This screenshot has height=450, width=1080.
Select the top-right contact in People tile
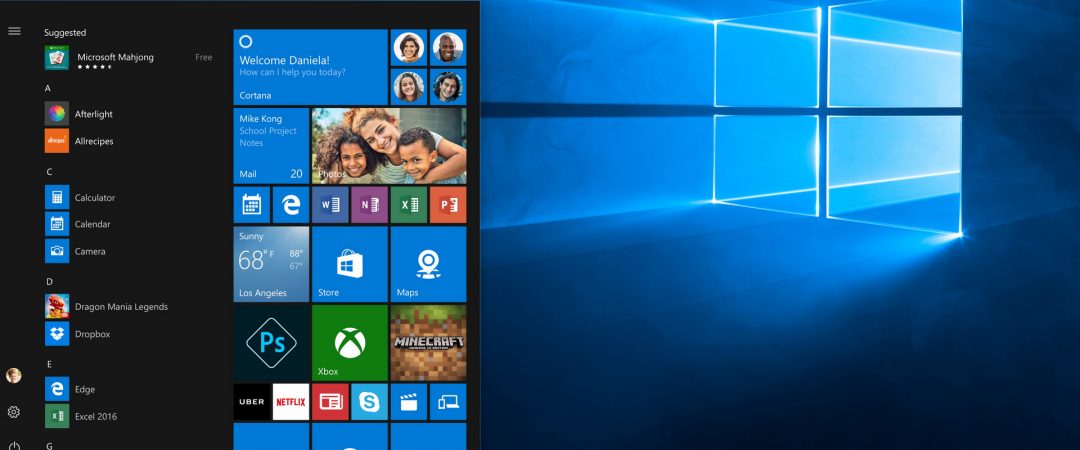click(448, 48)
